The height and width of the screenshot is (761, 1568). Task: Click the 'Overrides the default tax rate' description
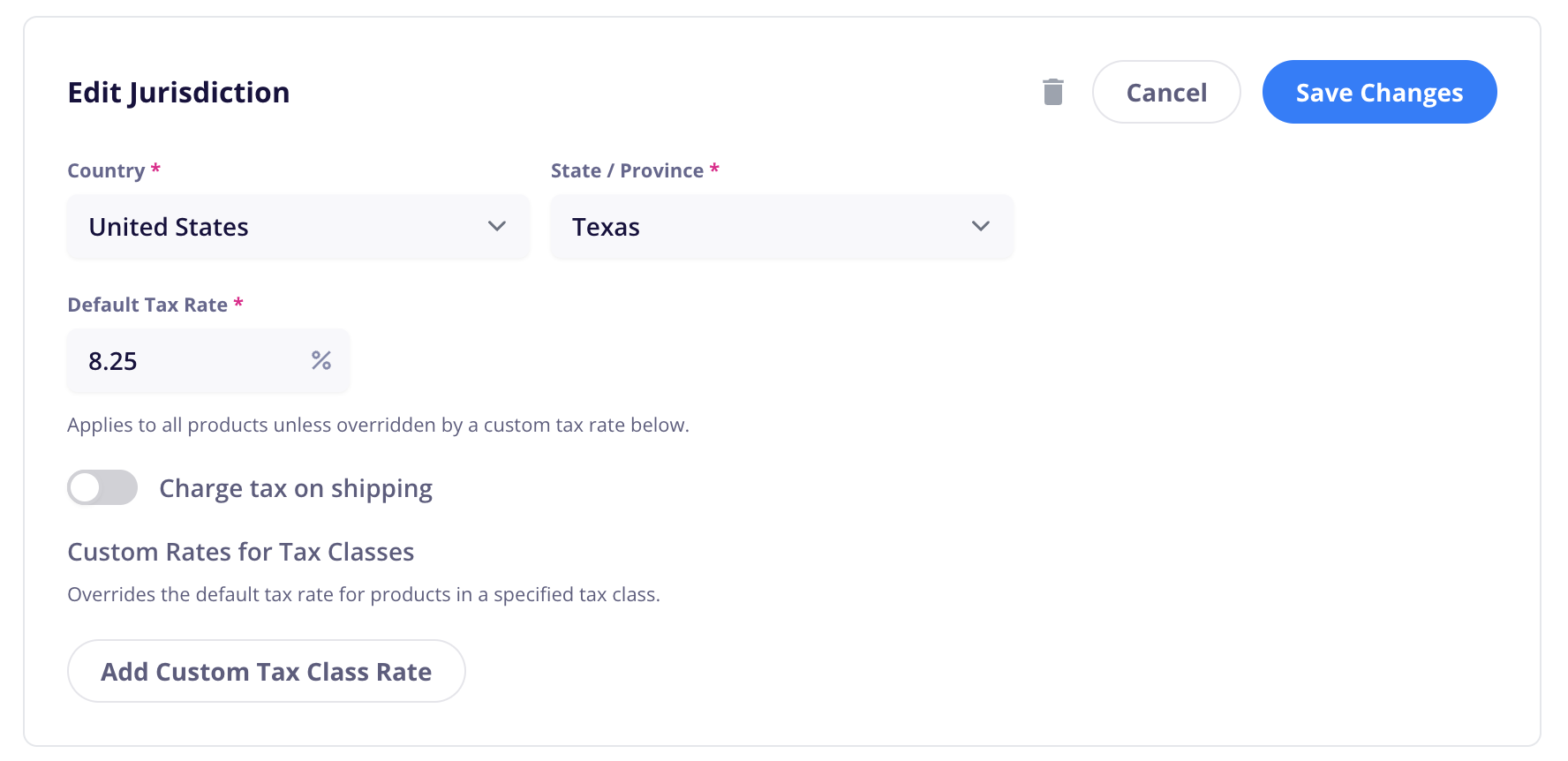(x=364, y=594)
